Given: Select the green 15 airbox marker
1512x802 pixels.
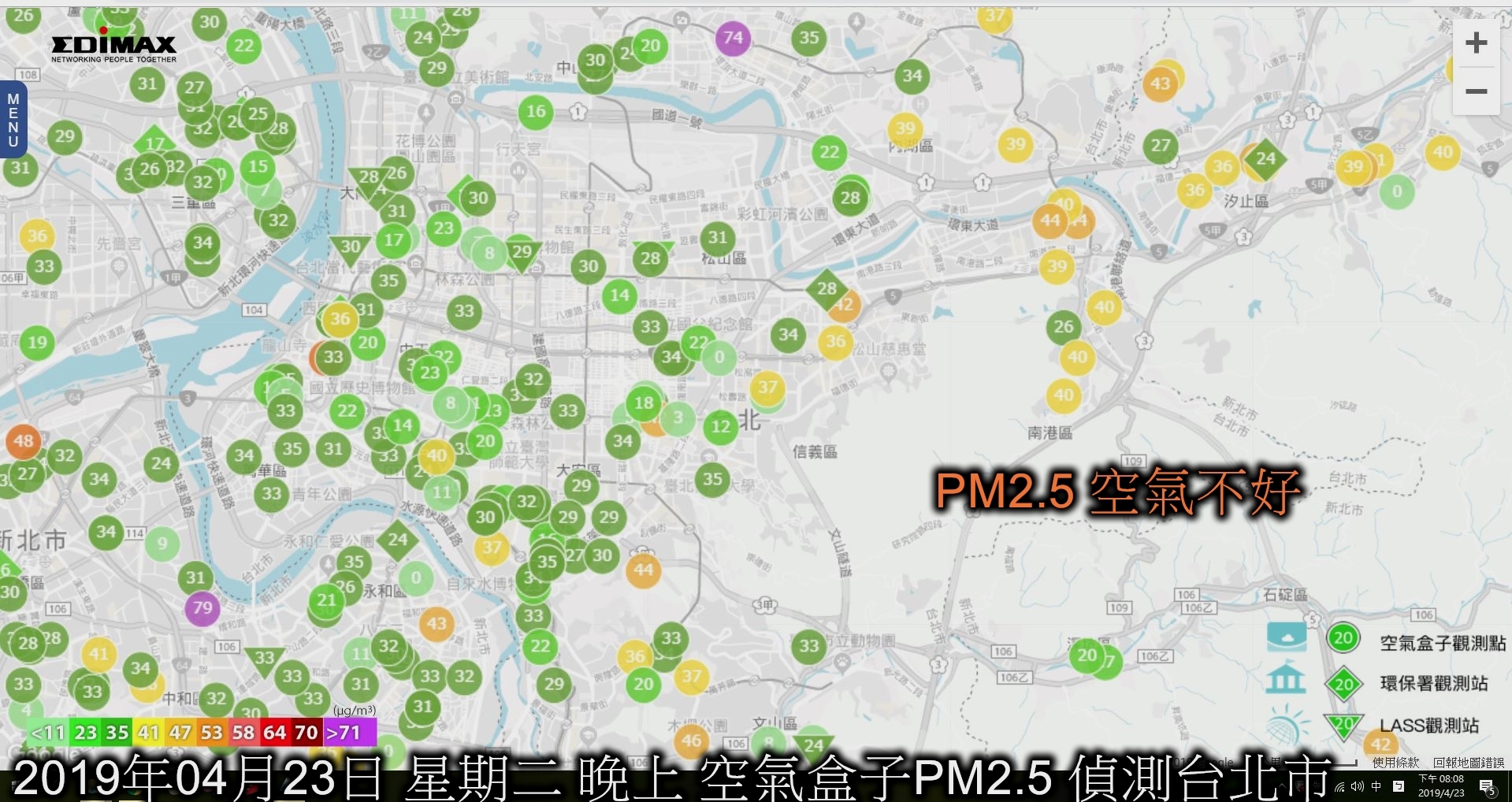Looking at the screenshot, I should coord(258,167).
